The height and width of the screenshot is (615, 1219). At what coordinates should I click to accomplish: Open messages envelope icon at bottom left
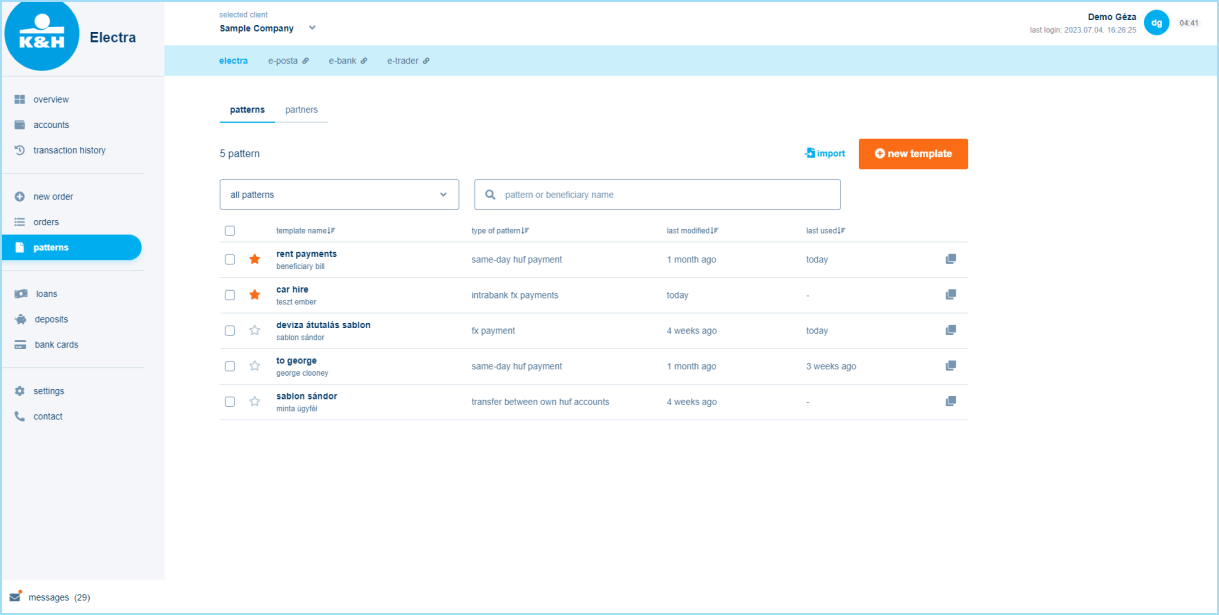[x=15, y=597]
